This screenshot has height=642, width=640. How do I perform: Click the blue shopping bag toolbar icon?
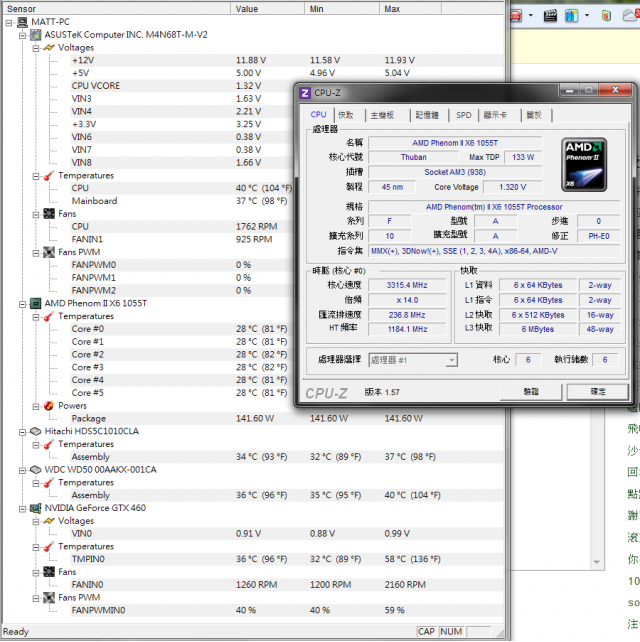[571, 16]
